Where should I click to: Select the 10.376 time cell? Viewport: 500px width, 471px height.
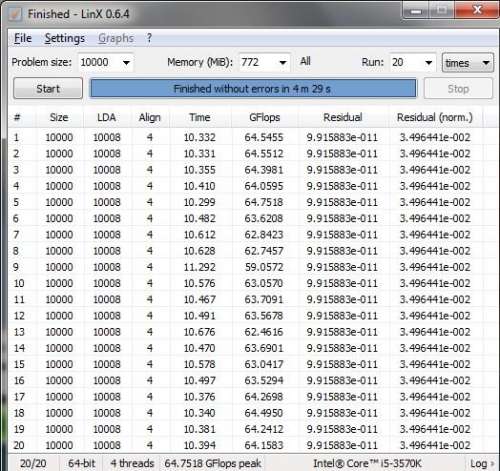[200, 397]
